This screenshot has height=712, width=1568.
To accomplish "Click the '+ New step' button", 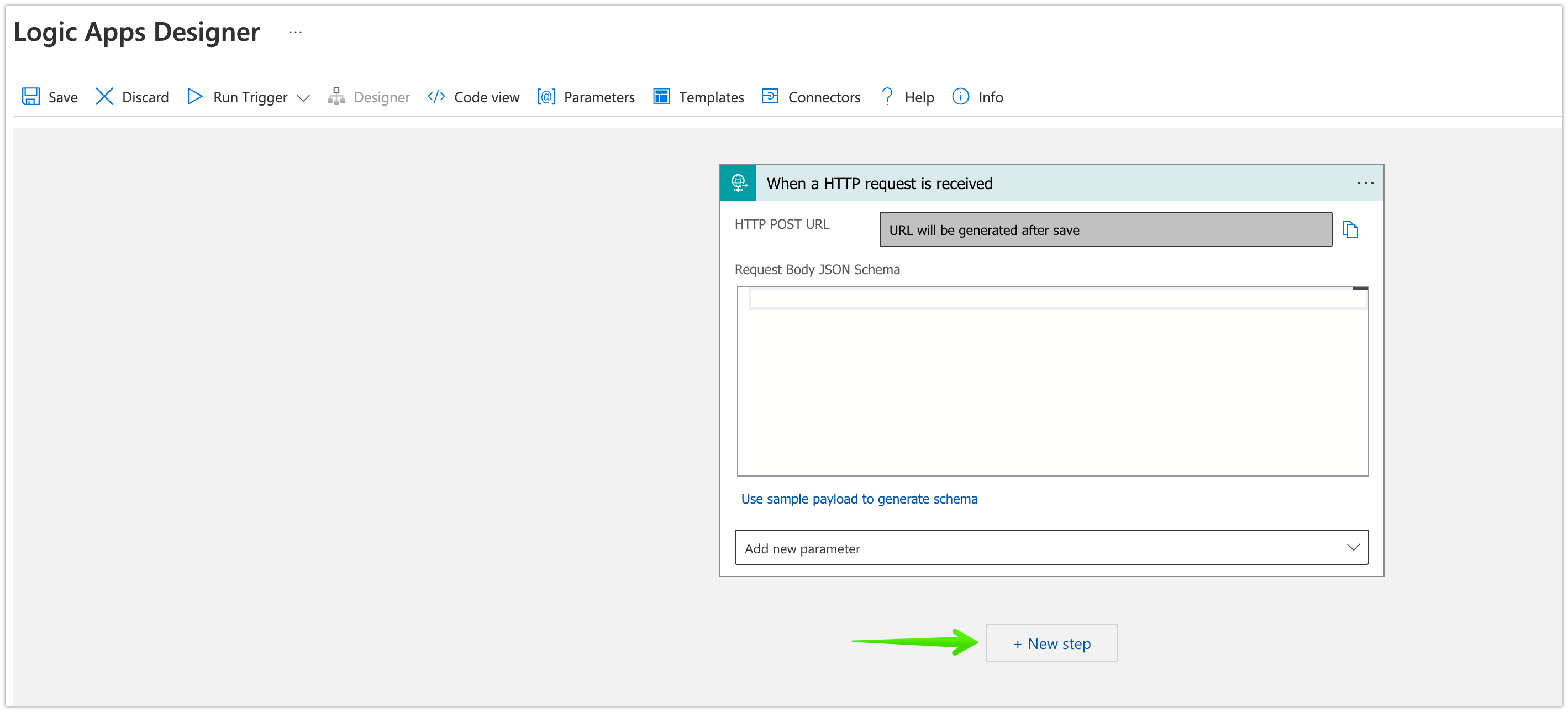I will 1052,643.
